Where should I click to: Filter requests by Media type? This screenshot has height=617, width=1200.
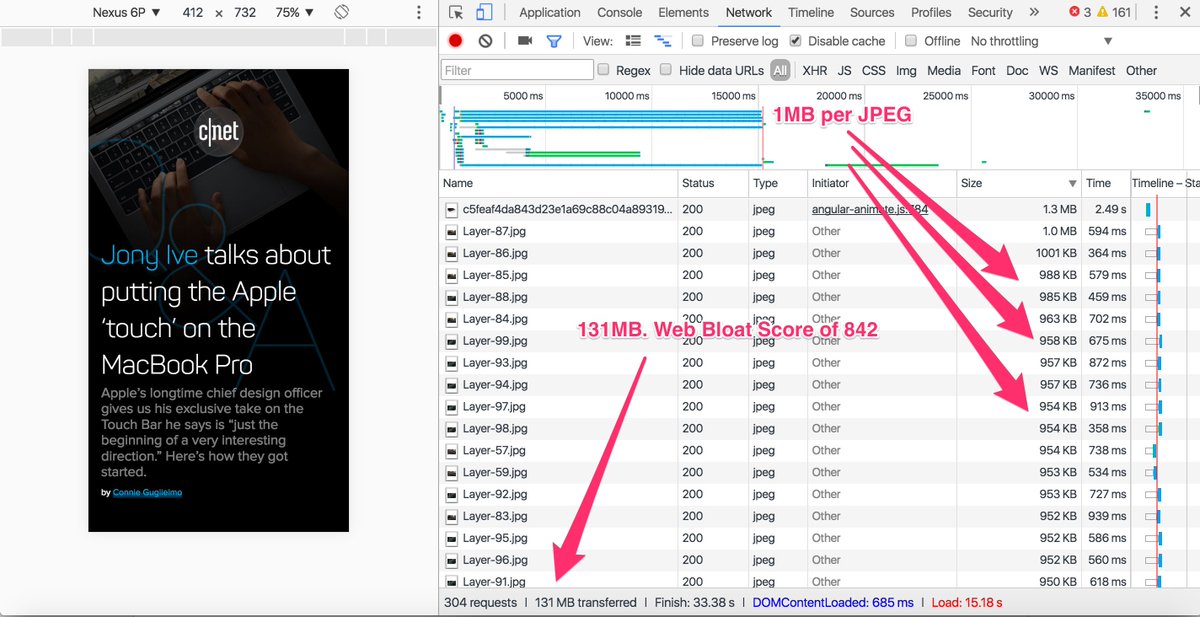[x=944, y=70]
